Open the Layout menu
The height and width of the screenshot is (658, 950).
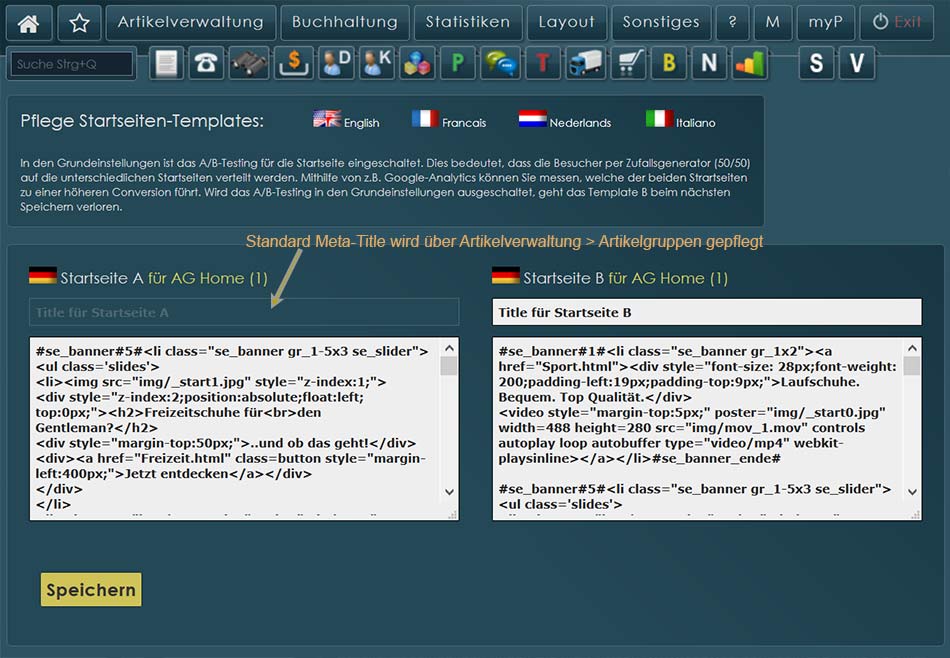(566, 22)
